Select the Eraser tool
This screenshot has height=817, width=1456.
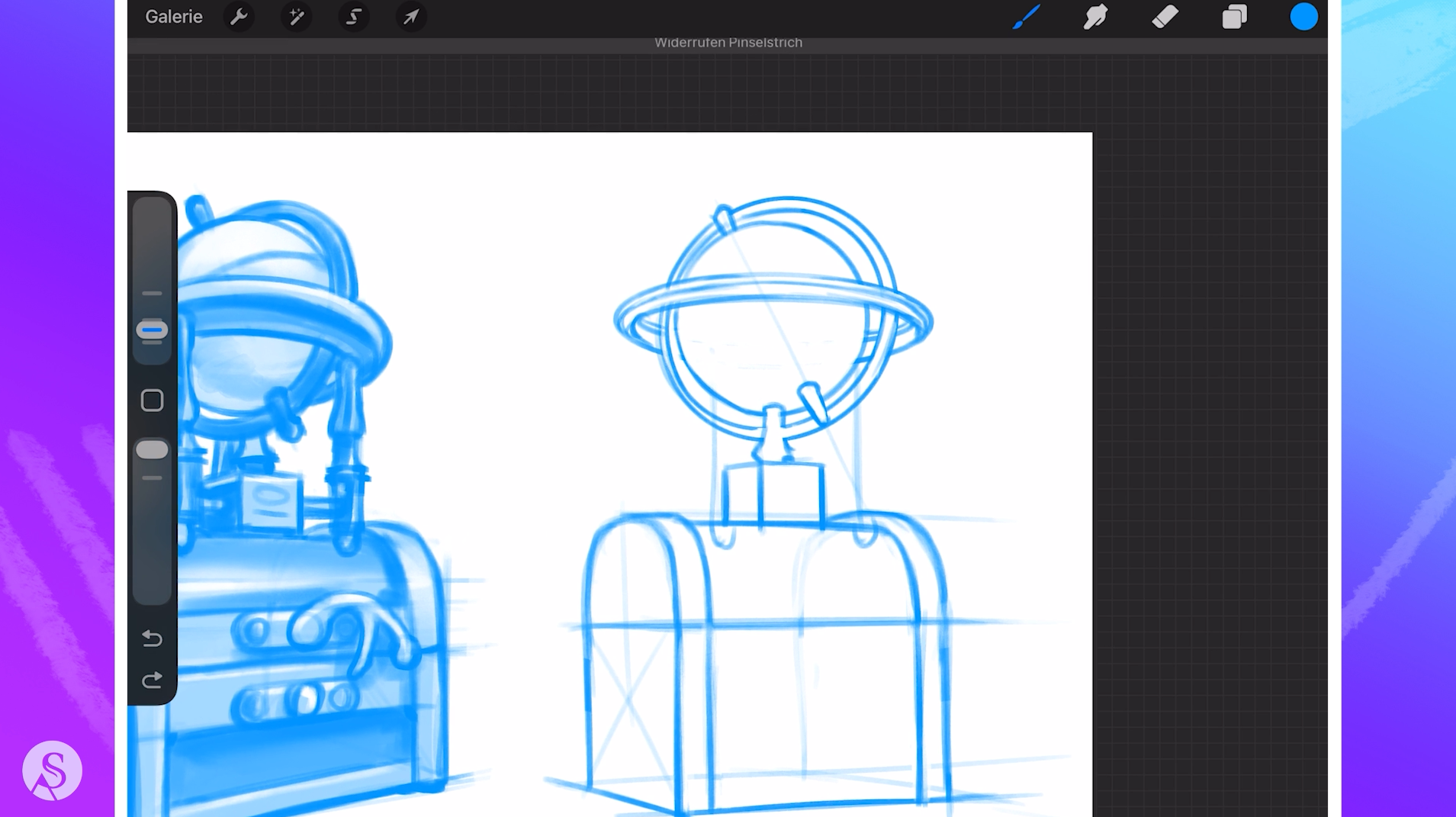coord(1165,17)
